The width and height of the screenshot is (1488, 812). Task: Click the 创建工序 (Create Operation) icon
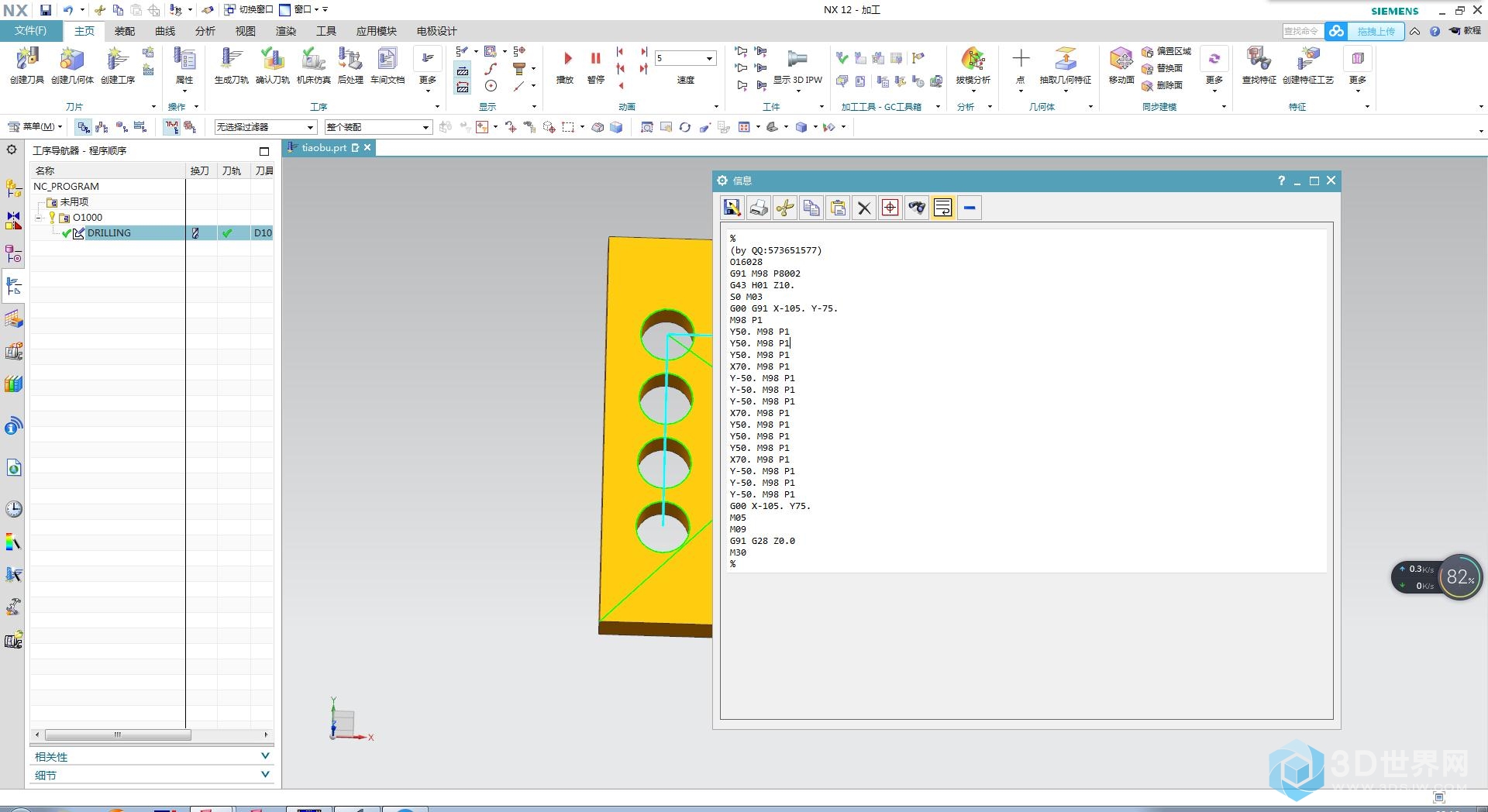click(117, 60)
